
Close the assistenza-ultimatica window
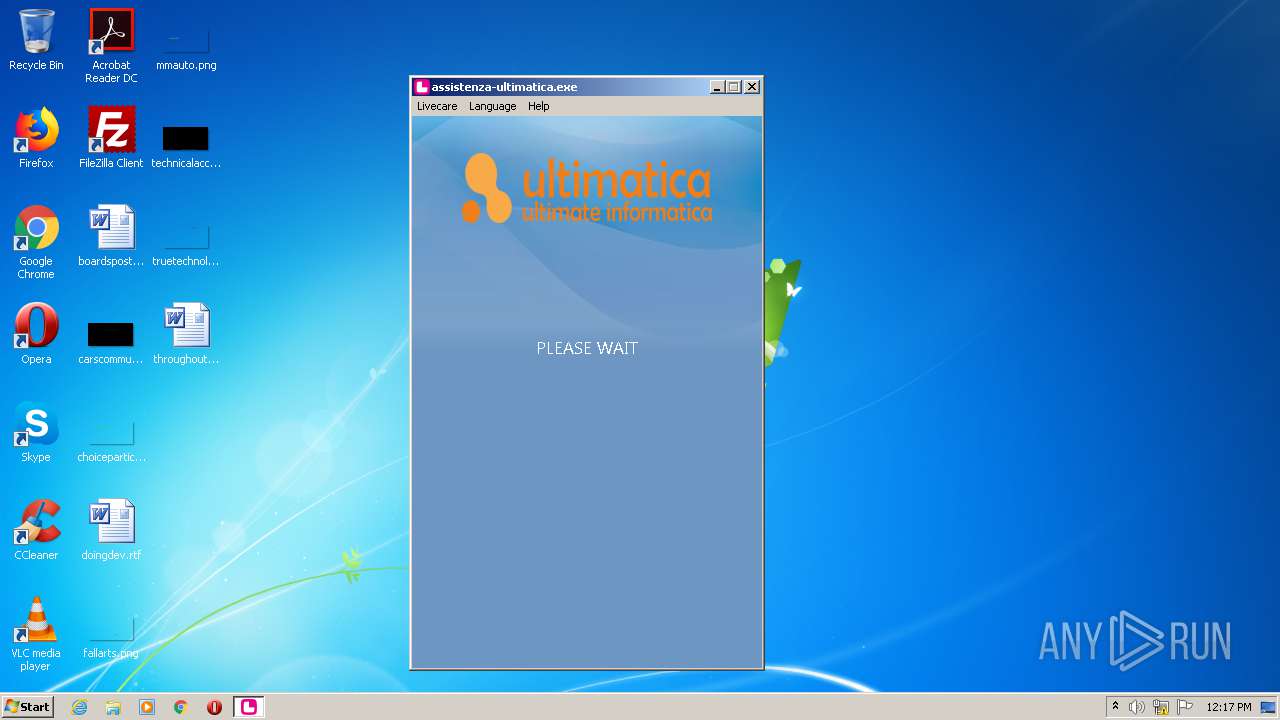tap(752, 87)
